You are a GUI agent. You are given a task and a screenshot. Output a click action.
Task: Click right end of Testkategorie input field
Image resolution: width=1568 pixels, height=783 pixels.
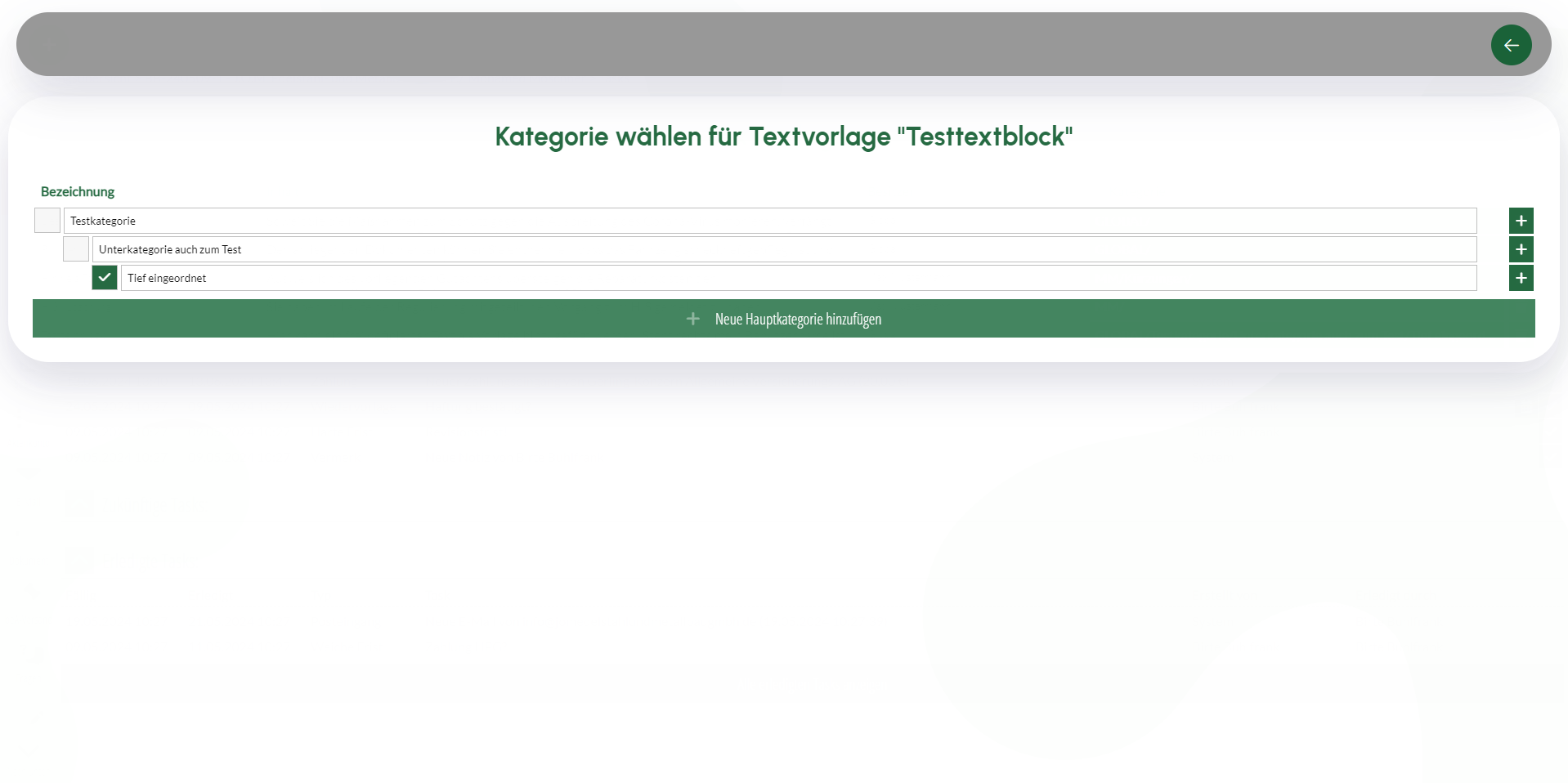pos(1455,221)
